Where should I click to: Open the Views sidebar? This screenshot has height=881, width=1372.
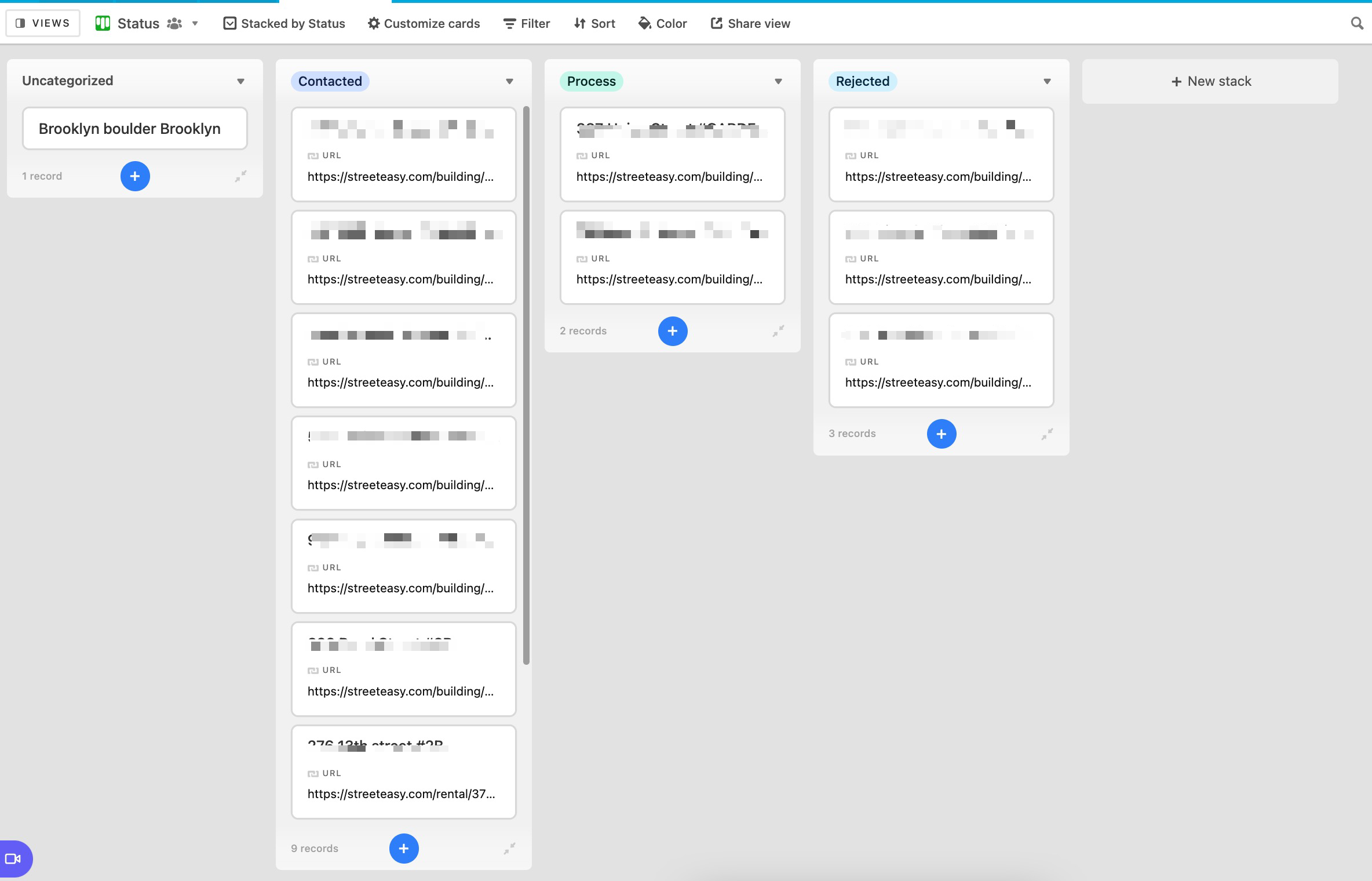[43, 23]
